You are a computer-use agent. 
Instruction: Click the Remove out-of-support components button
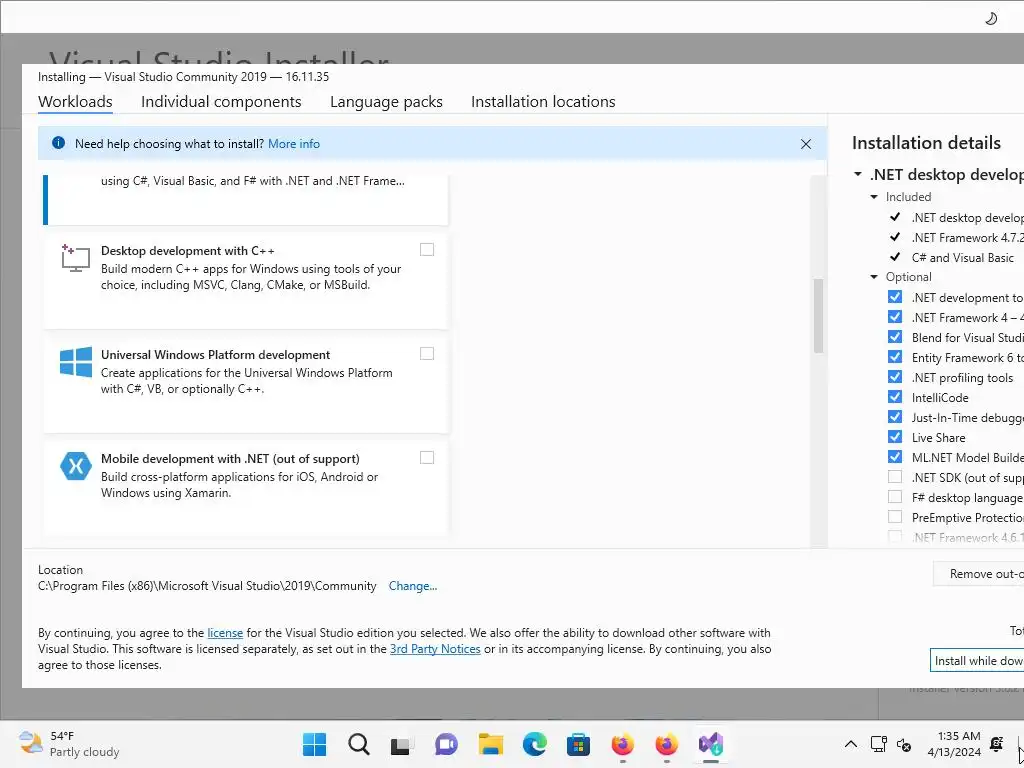[978, 573]
